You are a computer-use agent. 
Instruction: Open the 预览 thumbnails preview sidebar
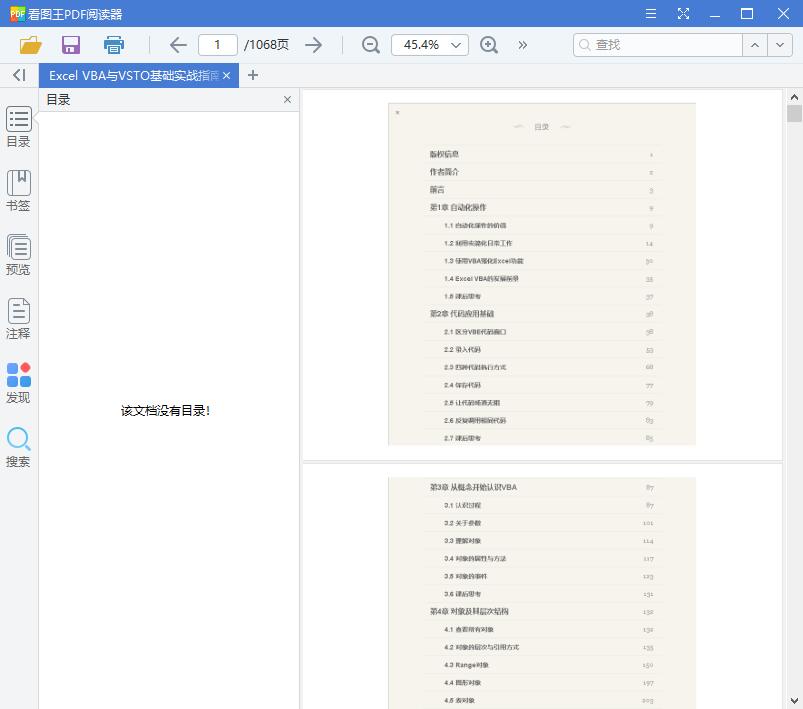point(18,255)
